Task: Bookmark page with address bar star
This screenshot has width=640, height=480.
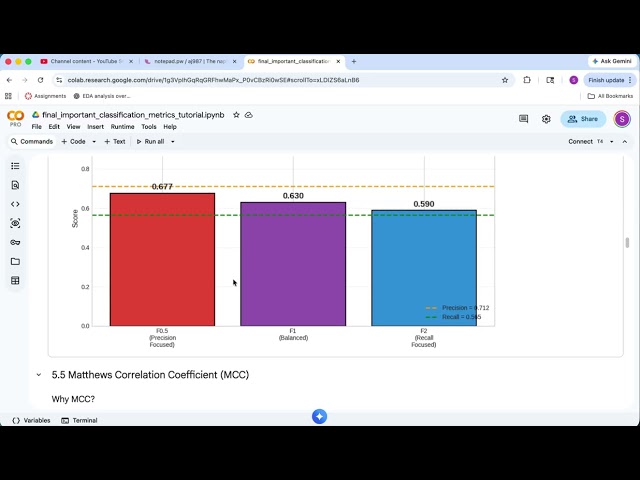Action: (x=505, y=80)
